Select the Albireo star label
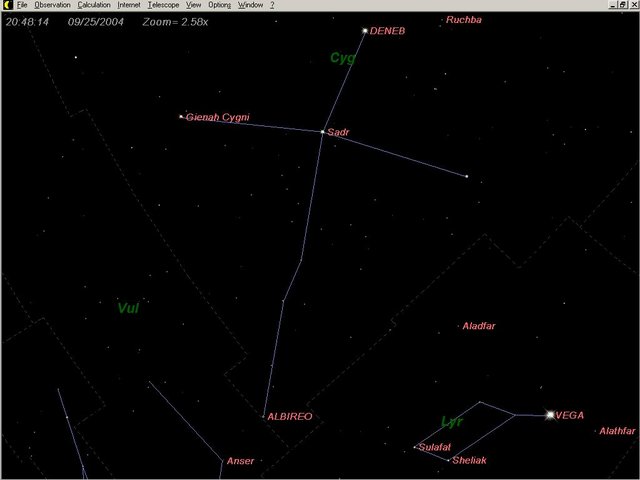This screenshot has width=640, height=480. 290,416
